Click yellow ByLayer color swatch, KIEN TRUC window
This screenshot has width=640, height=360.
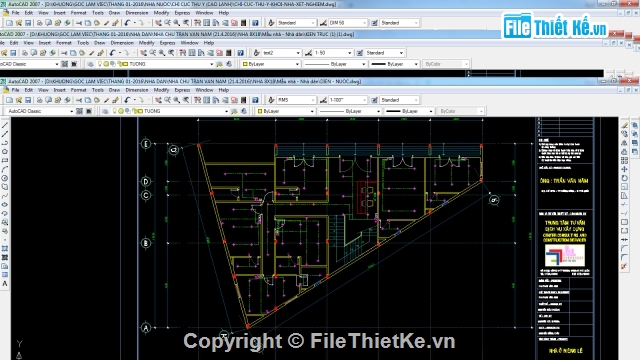pyautogui.click(x=245, y=64)
